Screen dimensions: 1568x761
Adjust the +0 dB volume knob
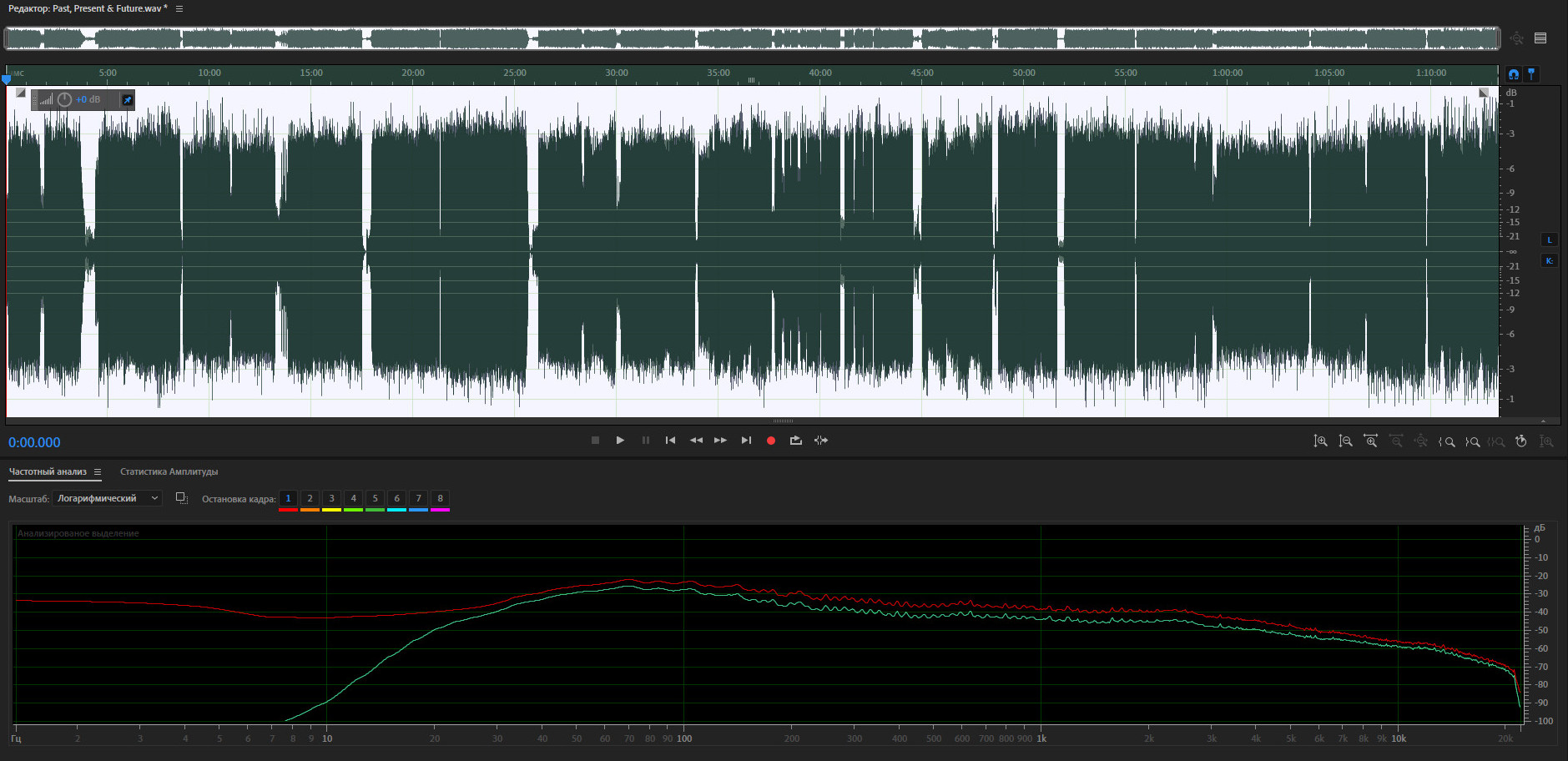point(64,100)
